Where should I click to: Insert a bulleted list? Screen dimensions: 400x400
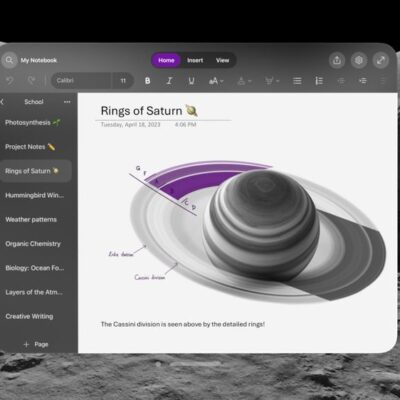coord(297,81)
